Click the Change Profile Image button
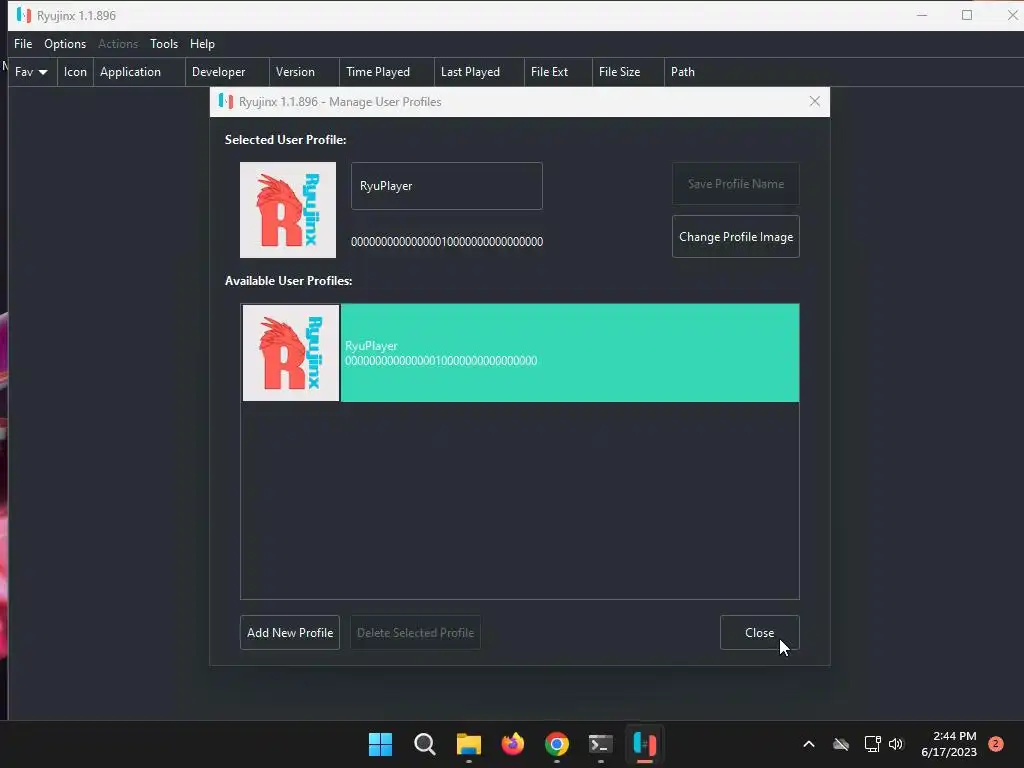Image resolution: width=1024 pixels, height=768 pixels. pos(736,237)
